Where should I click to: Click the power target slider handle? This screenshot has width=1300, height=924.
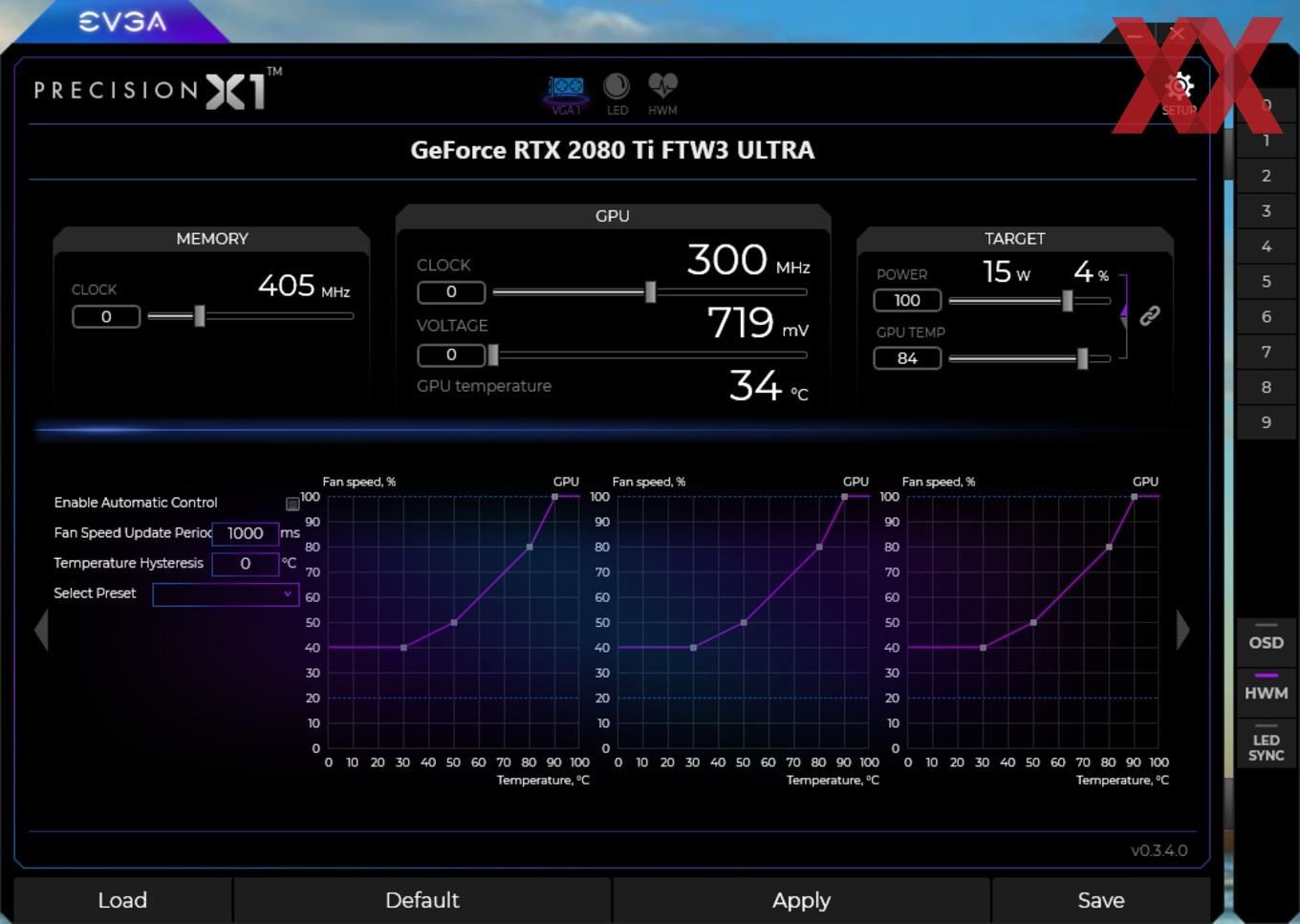[1068, 300]
